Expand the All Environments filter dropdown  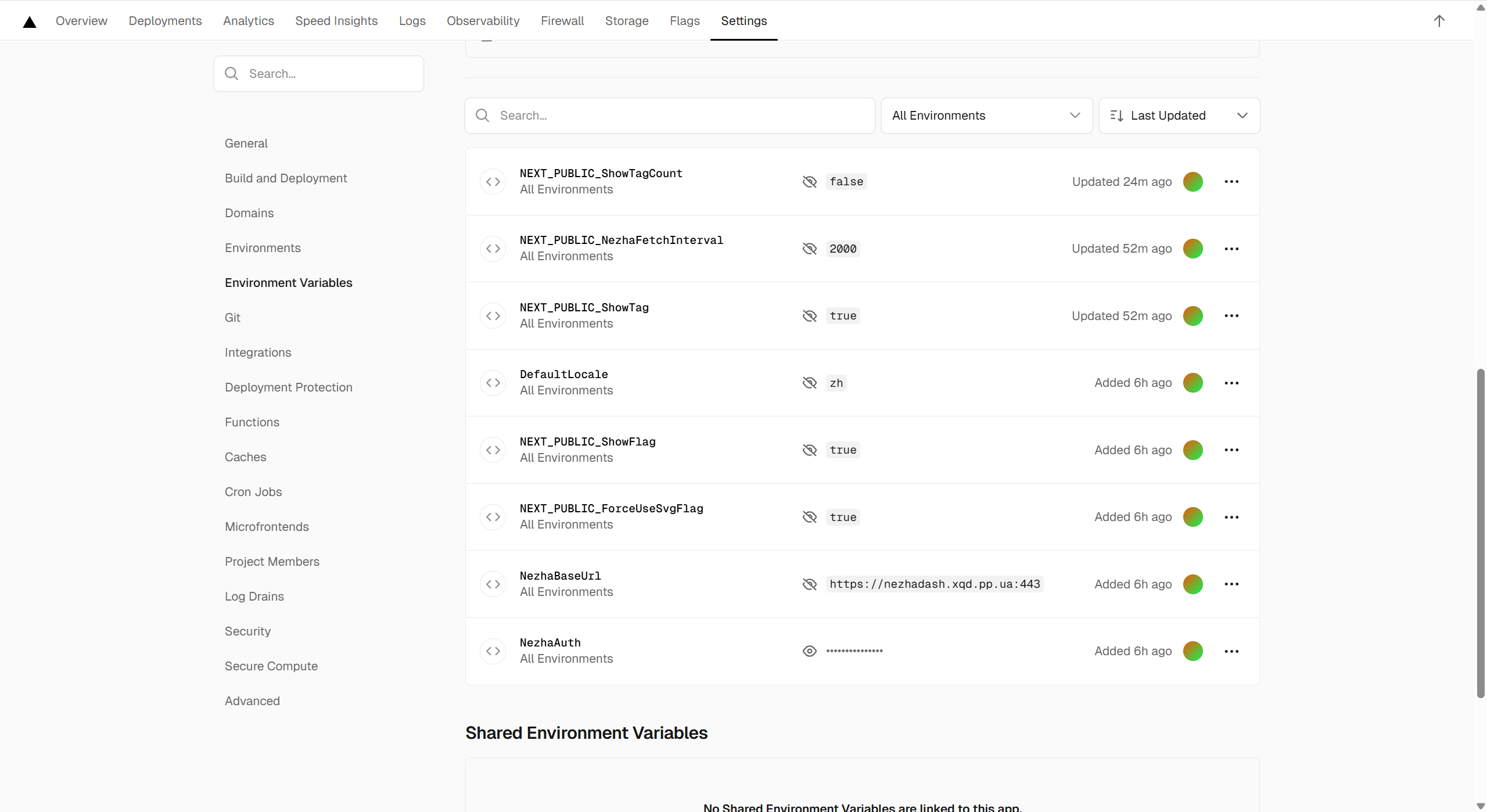click(x=986, y=116)
